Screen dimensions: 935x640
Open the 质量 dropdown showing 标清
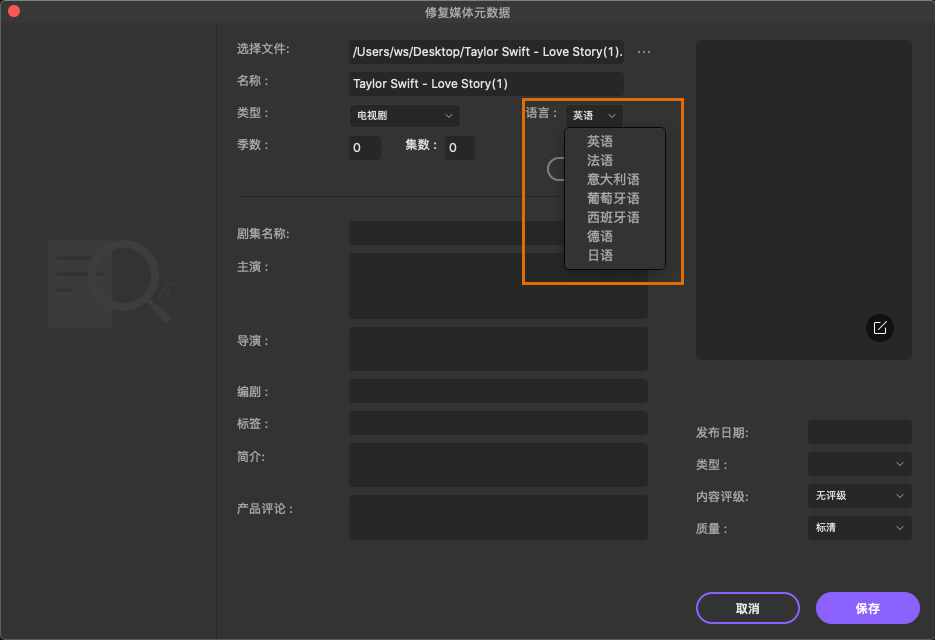pyautogui.click(x=858, y=527)
